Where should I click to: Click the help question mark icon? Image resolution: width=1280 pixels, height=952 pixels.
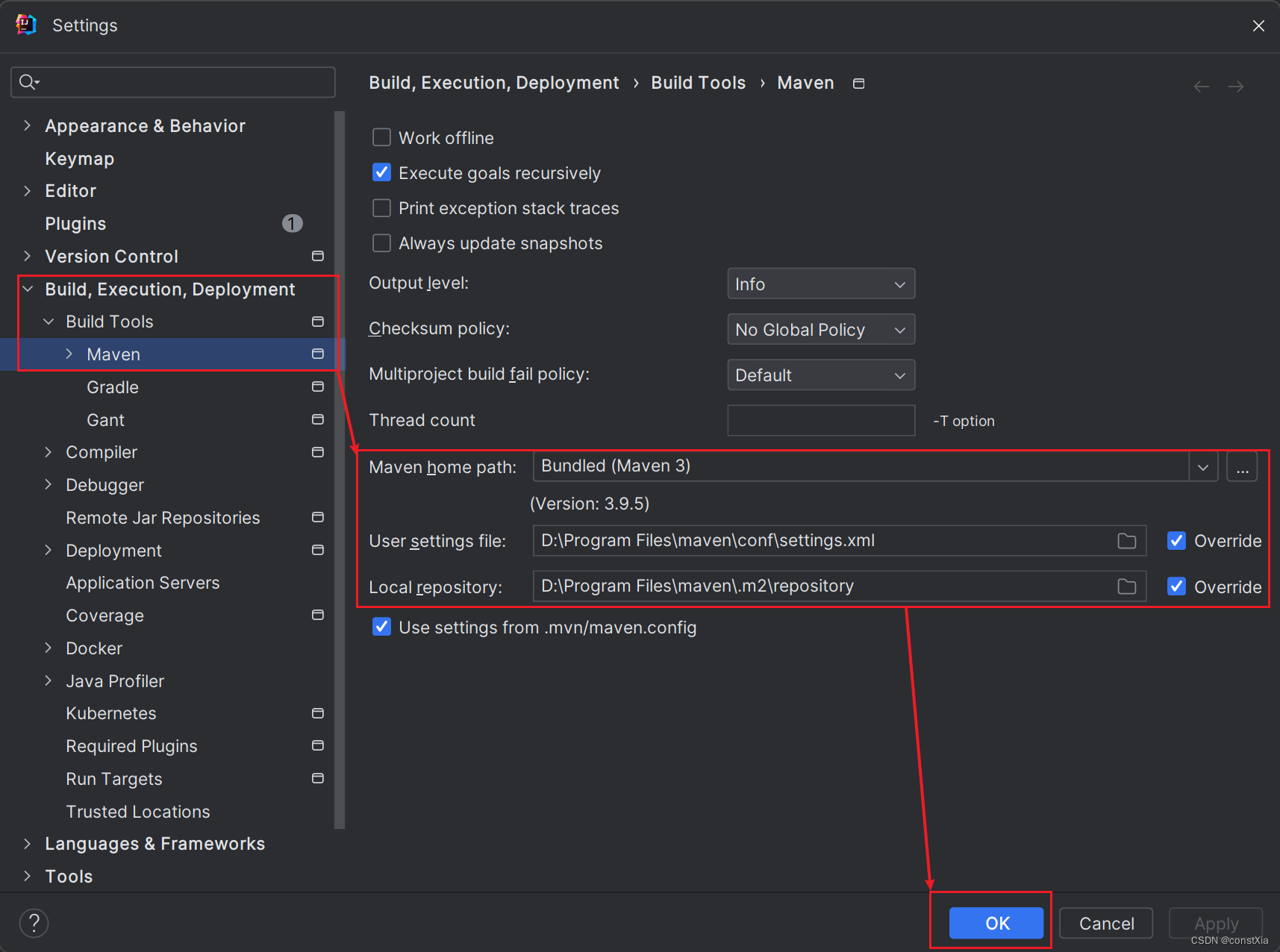(34, 923)
